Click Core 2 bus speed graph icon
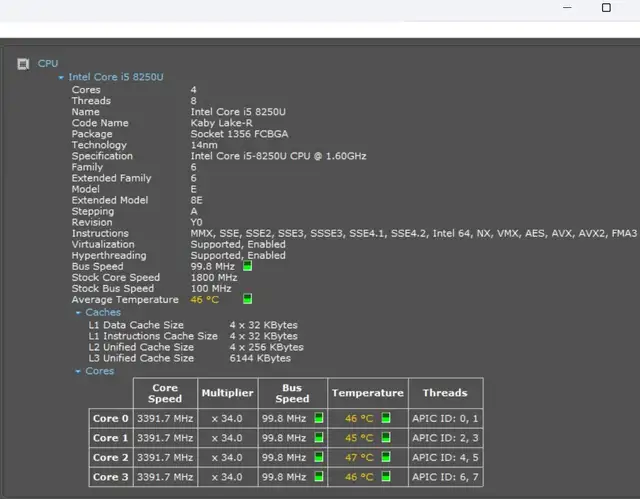Screen dimensions: 640x499 (319, 457)
